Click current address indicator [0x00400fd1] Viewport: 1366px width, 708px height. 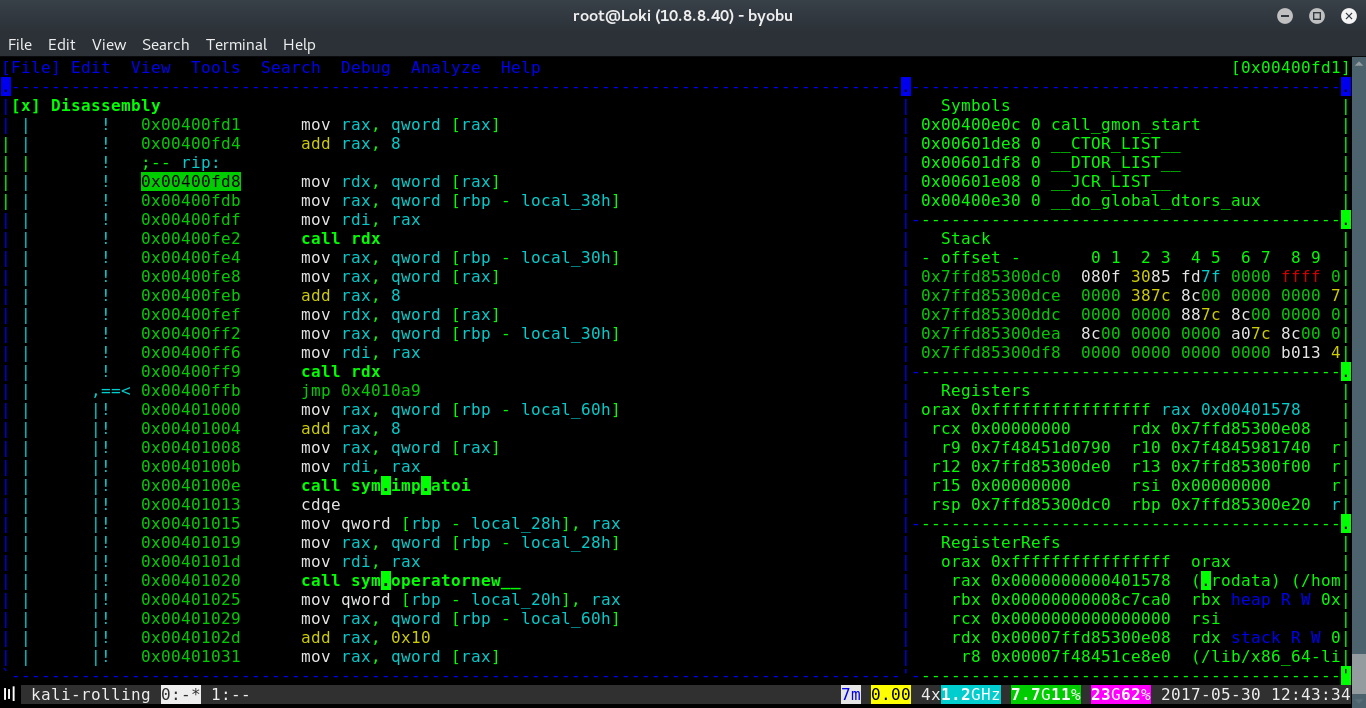1291,68
